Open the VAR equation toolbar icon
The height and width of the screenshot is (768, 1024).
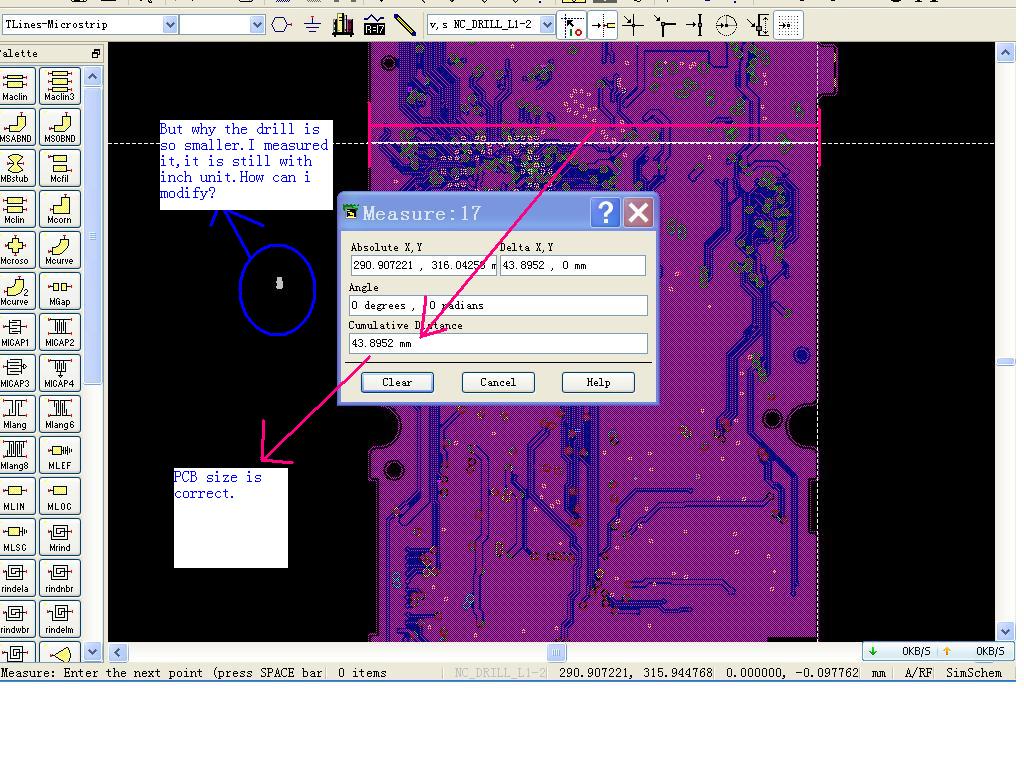pos(374,25)
